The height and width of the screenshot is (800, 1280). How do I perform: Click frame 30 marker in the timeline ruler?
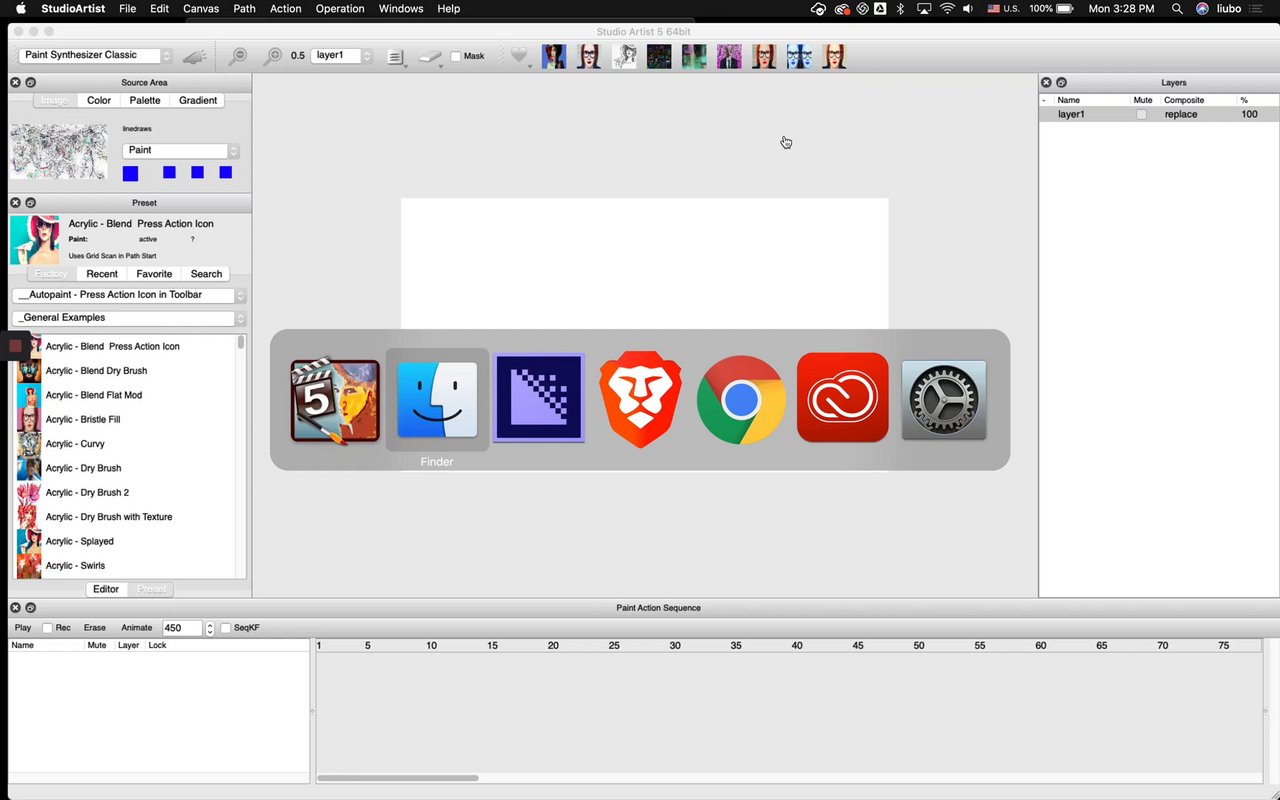(675, 646)
